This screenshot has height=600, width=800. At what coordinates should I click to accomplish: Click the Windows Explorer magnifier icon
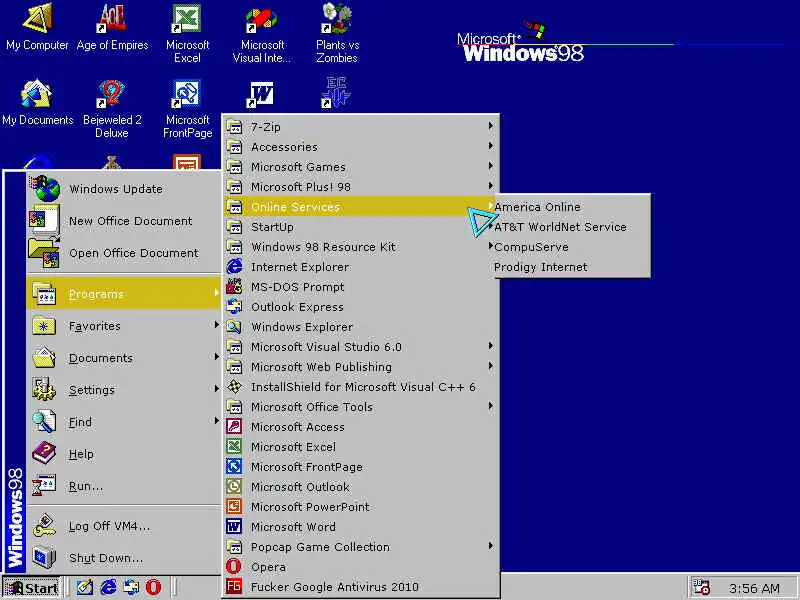(x=234, y=327)
